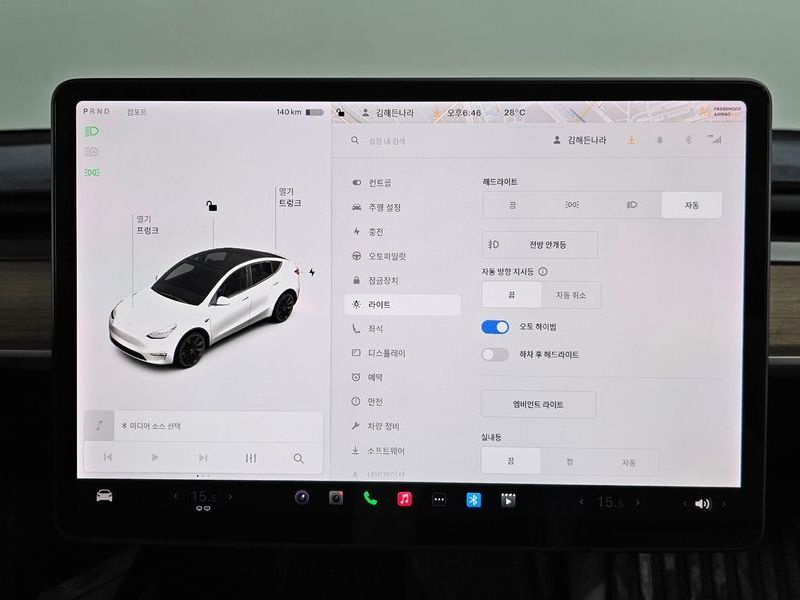Tap the cellular signal strength icon
Viewport: 800px width, 600px height.
(x=715, y=139)
